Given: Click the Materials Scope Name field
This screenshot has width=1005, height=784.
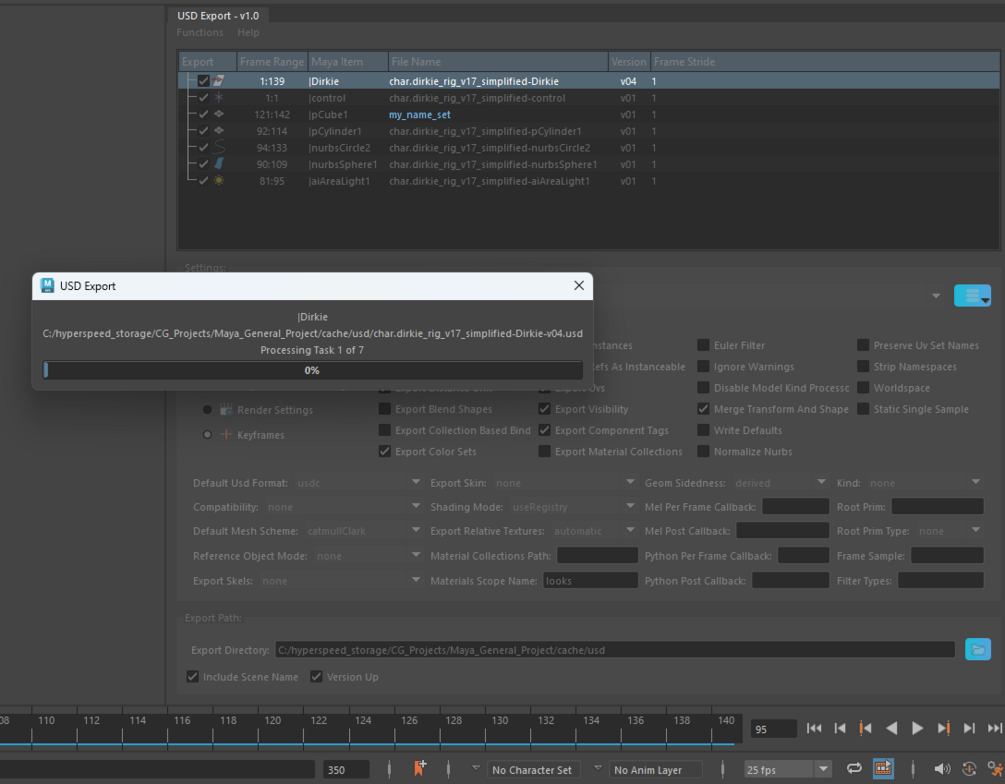Looking at the screenshot, I should [590, 581].
